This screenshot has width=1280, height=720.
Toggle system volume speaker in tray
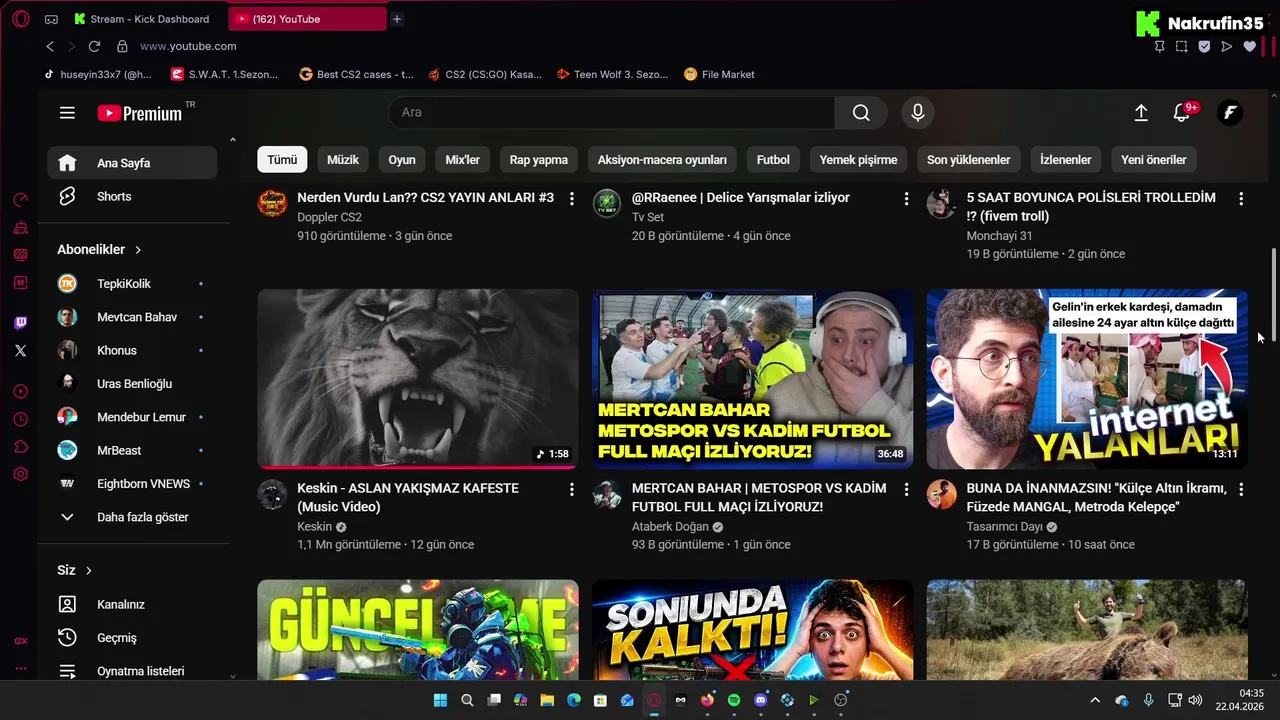(1195, 701)
